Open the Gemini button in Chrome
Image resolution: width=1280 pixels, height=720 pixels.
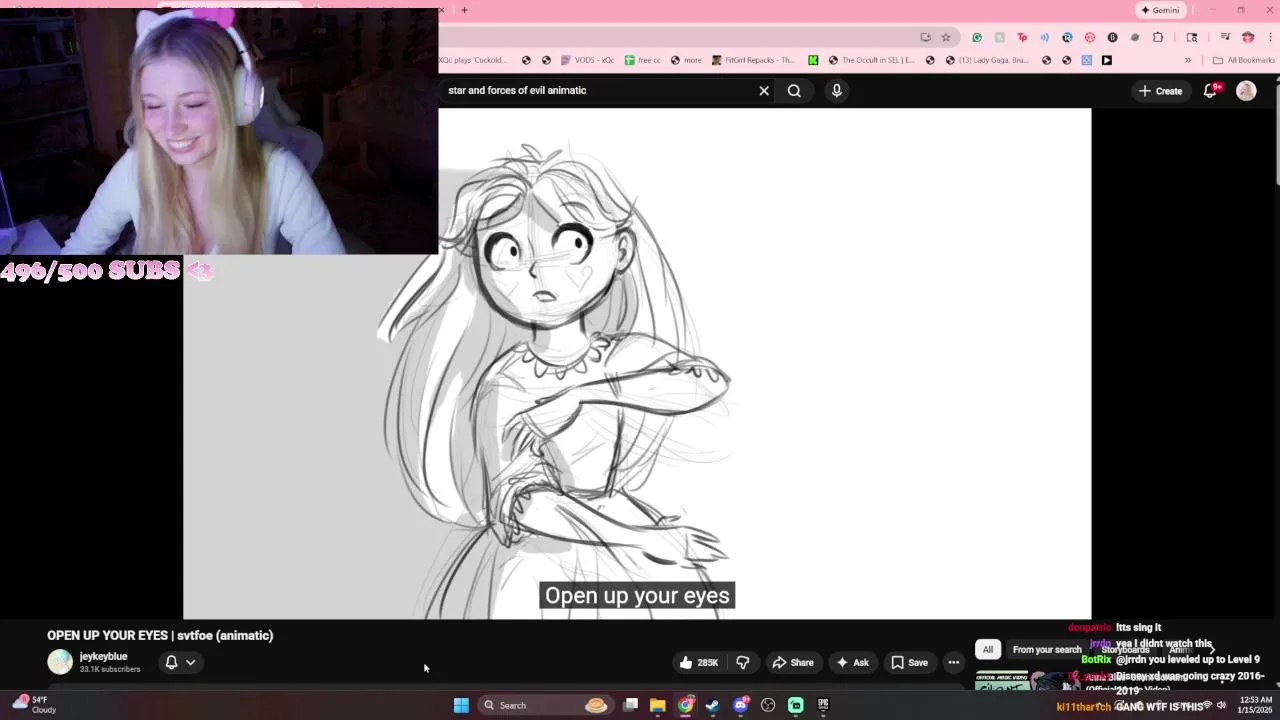1160,10
